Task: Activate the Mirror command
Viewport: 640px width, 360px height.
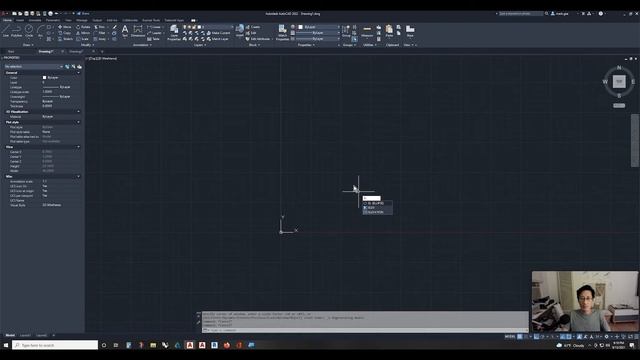Action: [83, 33]
